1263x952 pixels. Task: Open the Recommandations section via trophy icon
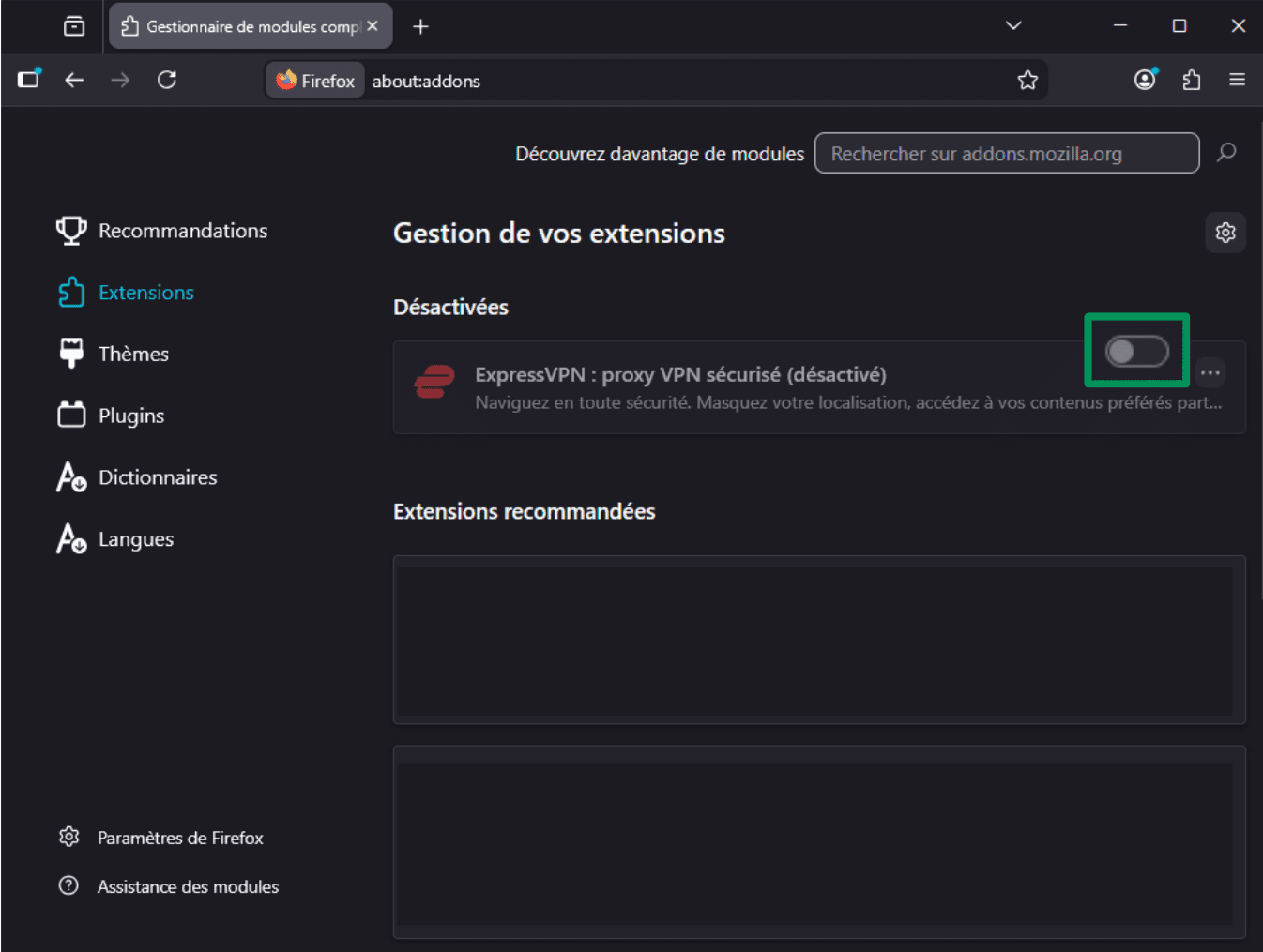click(70, 230)
